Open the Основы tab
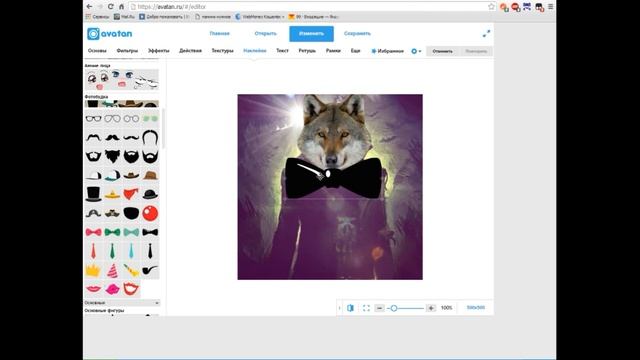 coord(97,51)
